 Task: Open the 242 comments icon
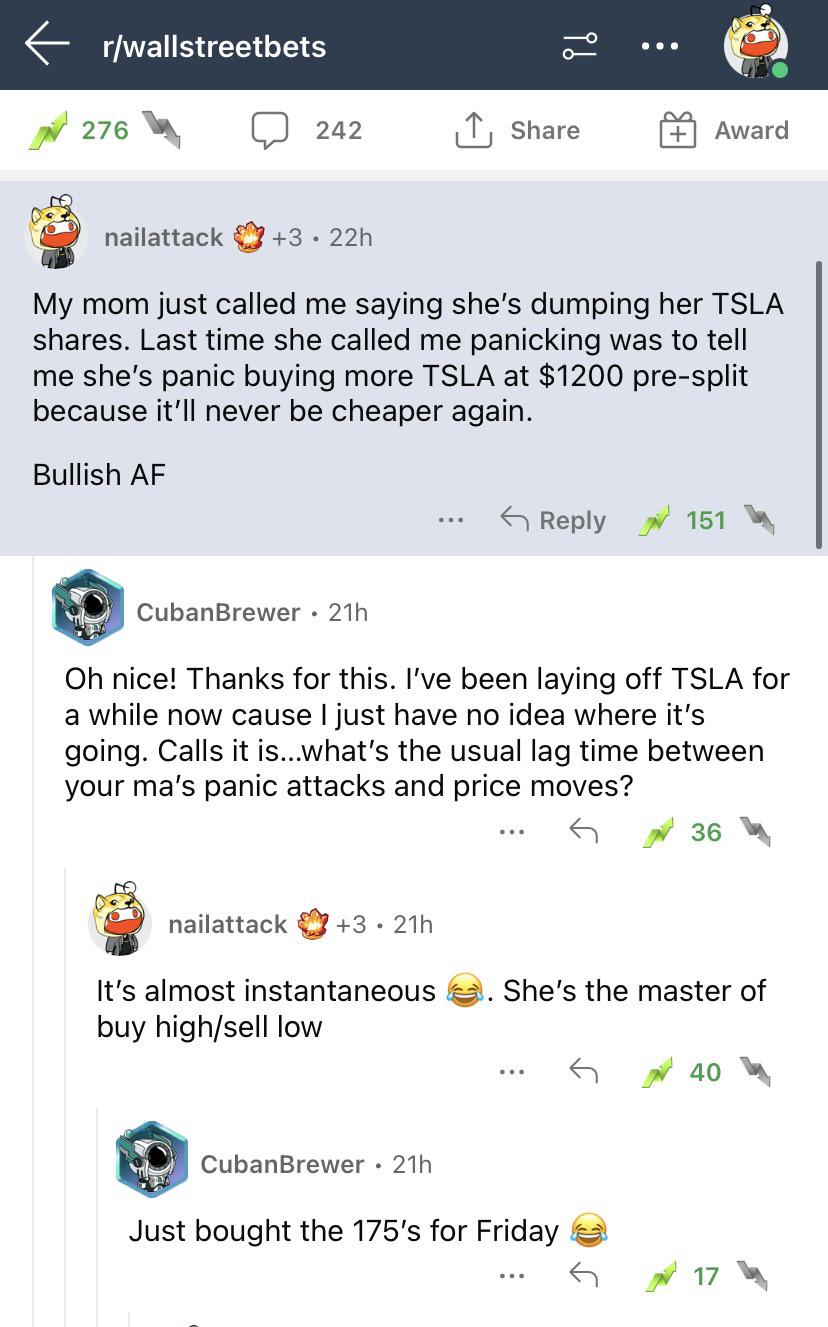pyautogui.click(x=270, y=130)
